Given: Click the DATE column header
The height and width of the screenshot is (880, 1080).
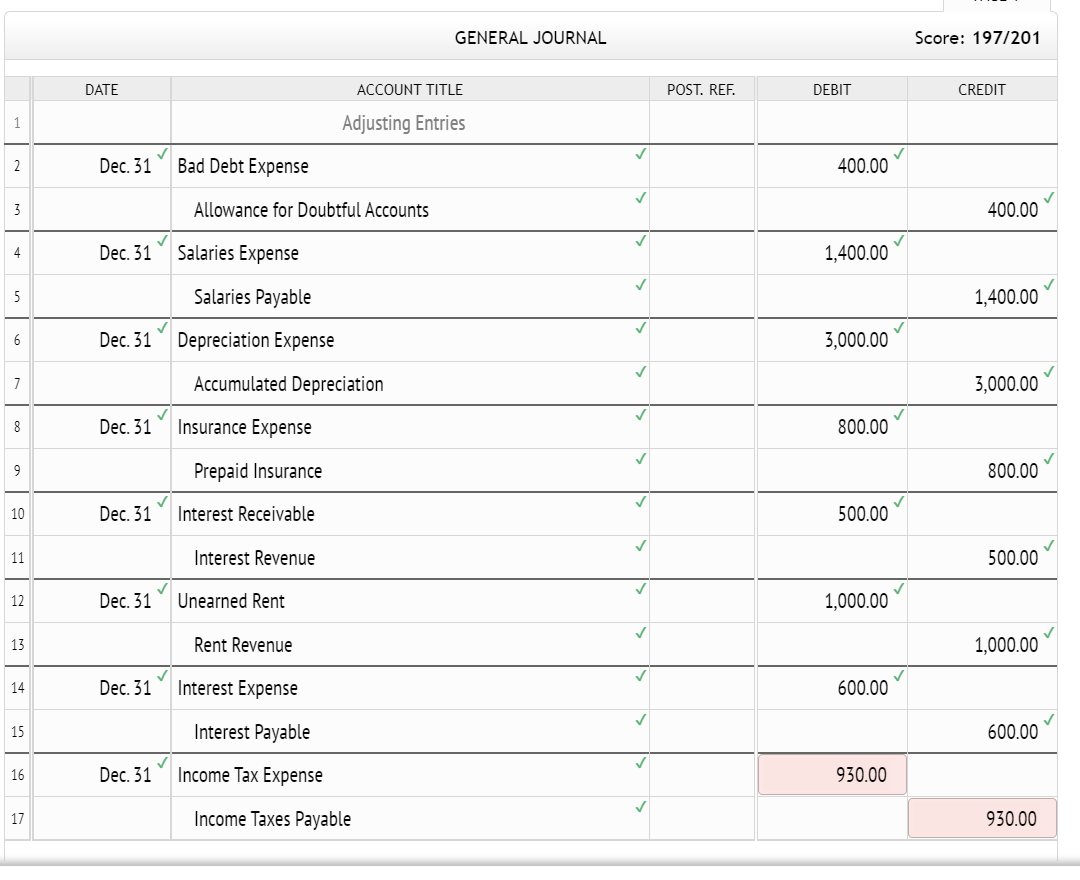Looking at the screenshot, I should (101, 90).
